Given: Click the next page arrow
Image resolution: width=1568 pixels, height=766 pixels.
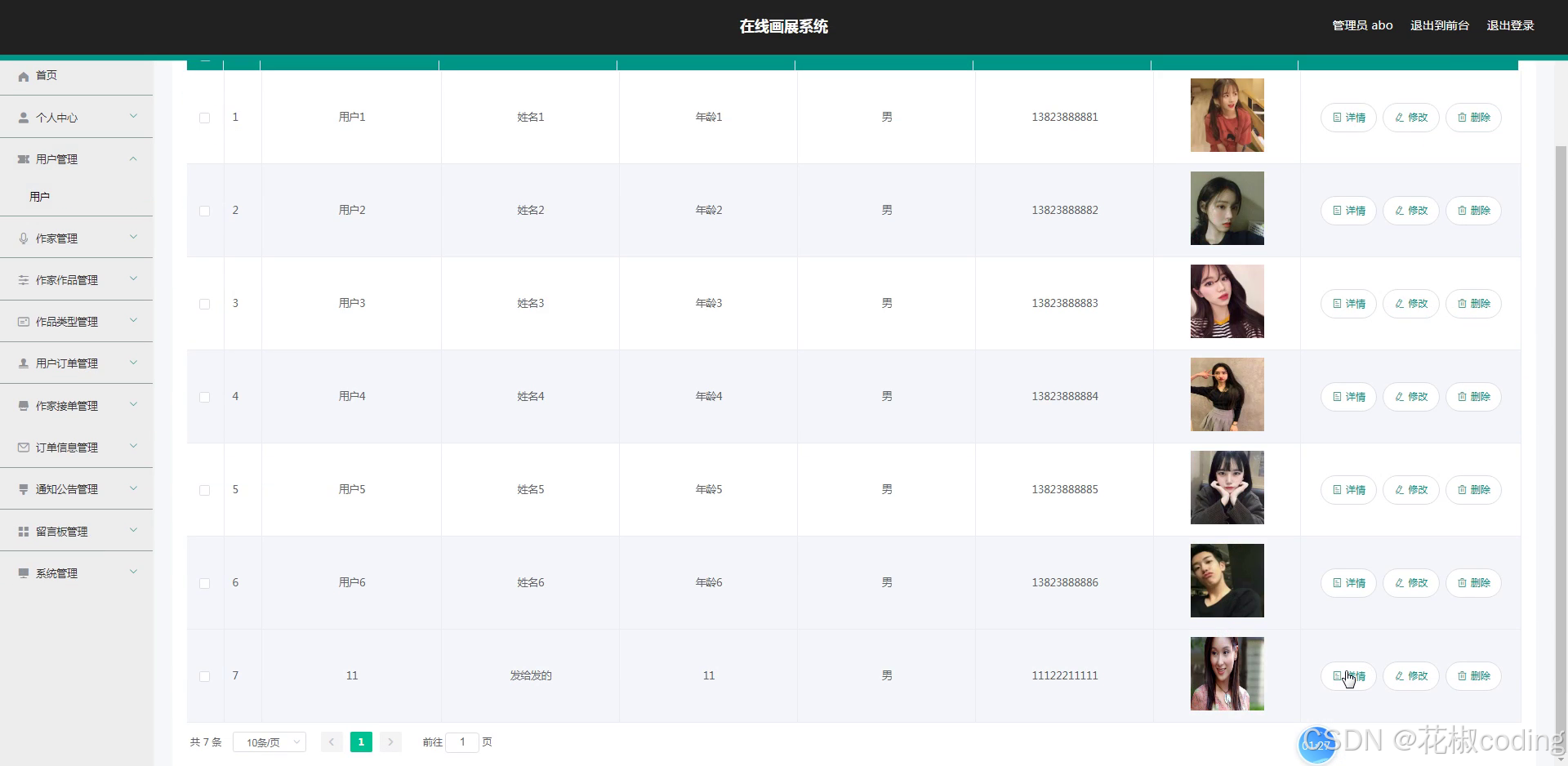Looking at the screenshot, I should click(x=390, y=742).
